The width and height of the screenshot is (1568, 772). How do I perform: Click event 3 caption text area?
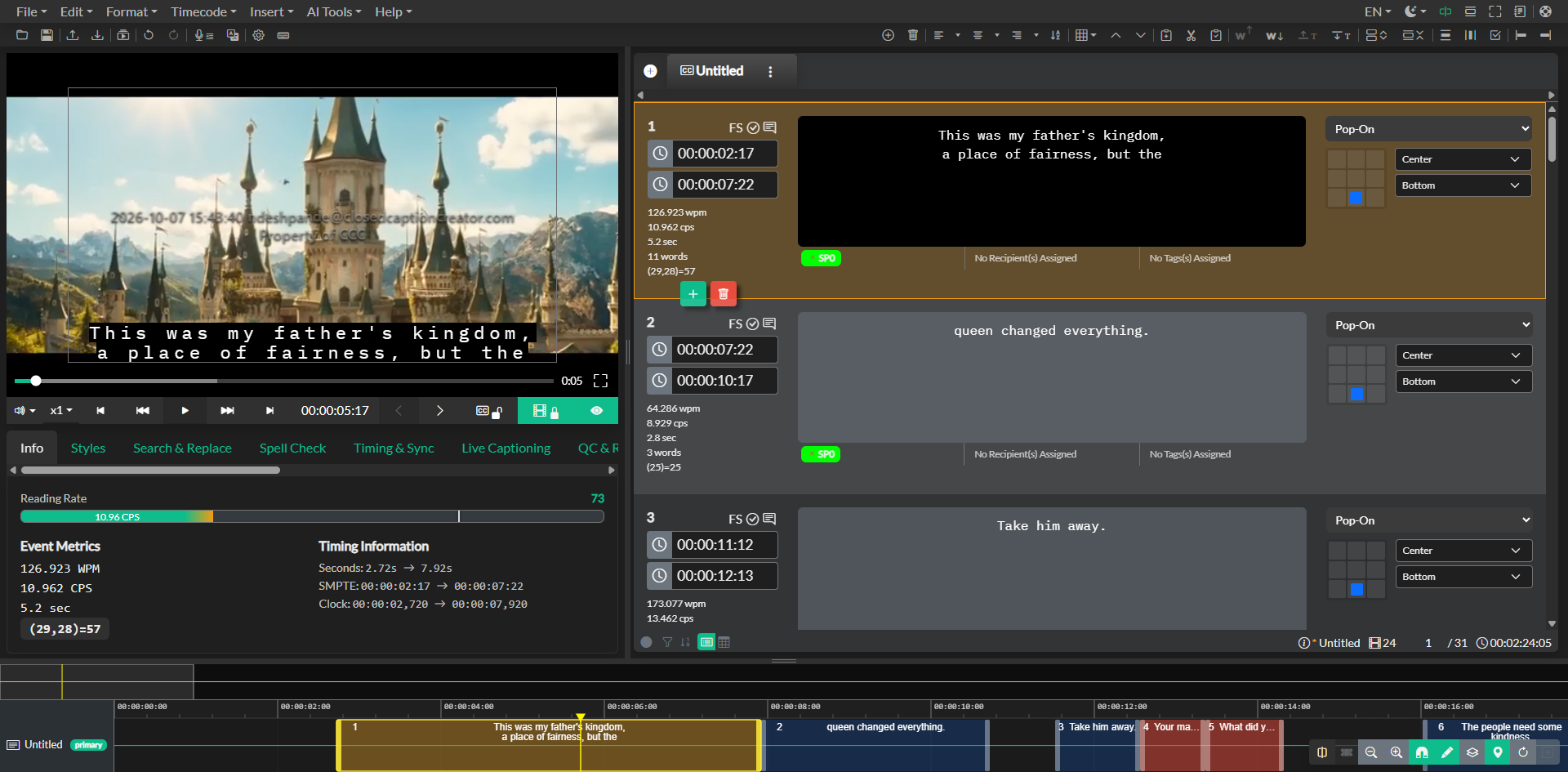1052,568
